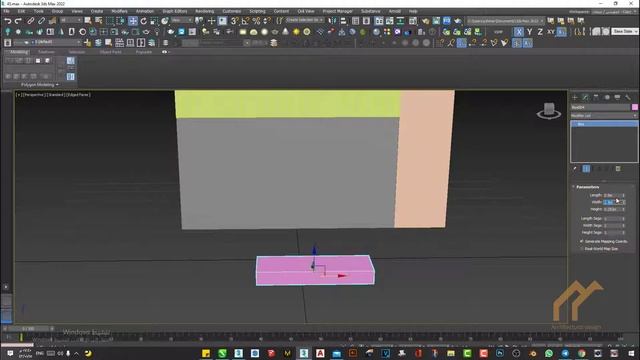The width and height of the screenshot is (640, 360).
Task: Switch to the Freeform ribbon tab
Action: pyautogui.click(x=46, y=52)
